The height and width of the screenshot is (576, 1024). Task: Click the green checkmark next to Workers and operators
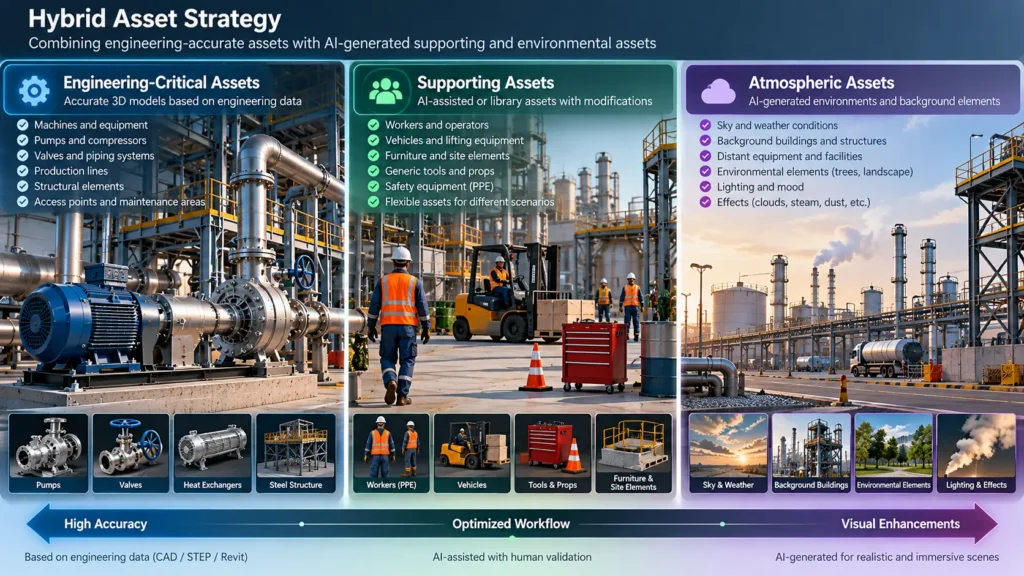tap(374, 125)
